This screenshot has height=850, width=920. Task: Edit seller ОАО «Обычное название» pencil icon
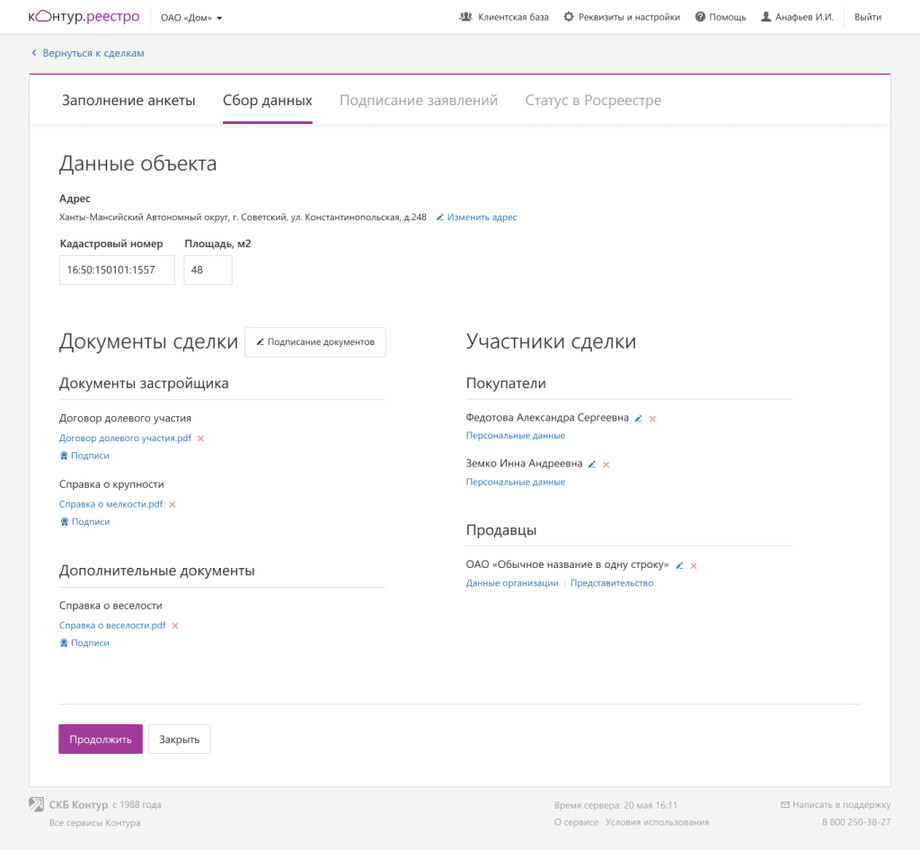(x=679, y=565)
